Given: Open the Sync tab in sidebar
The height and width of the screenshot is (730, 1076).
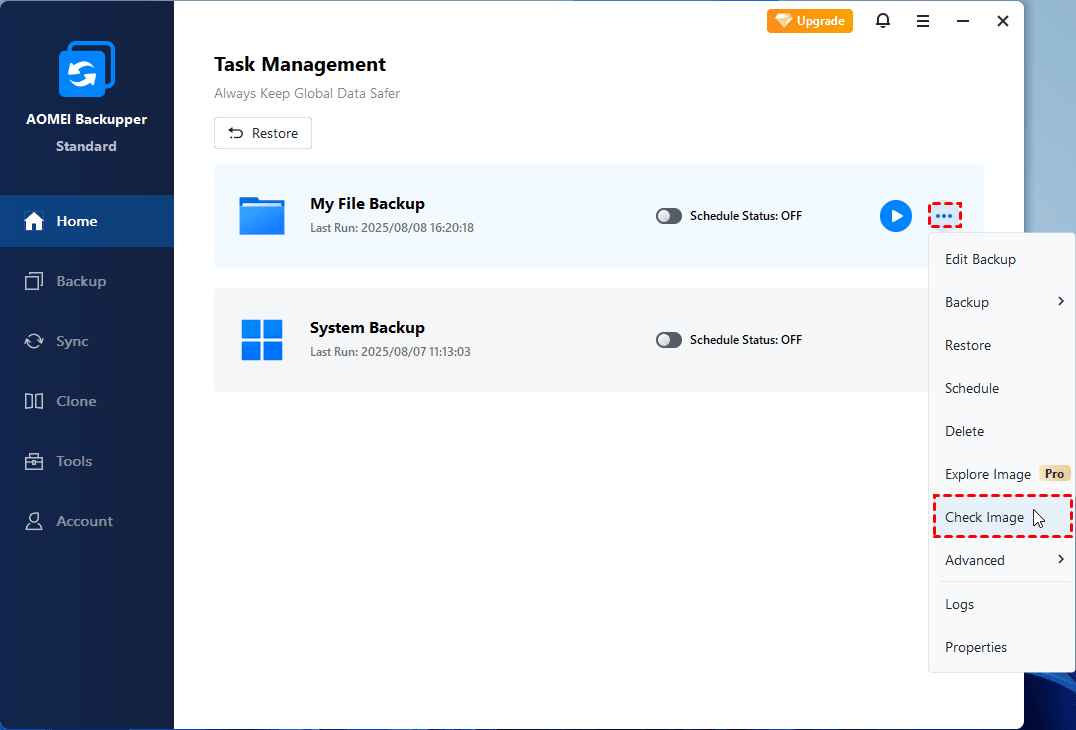Looking at the screenshot, I should (72, 341).
